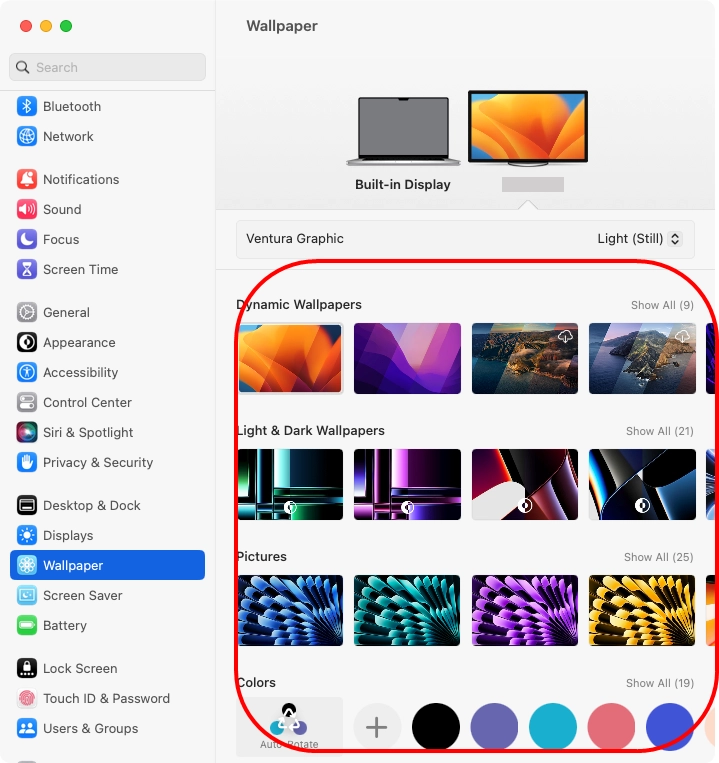Choose the black color swatch
This screenshot has width=719, height=763.
pyautogui.click(x=435, y=727)
